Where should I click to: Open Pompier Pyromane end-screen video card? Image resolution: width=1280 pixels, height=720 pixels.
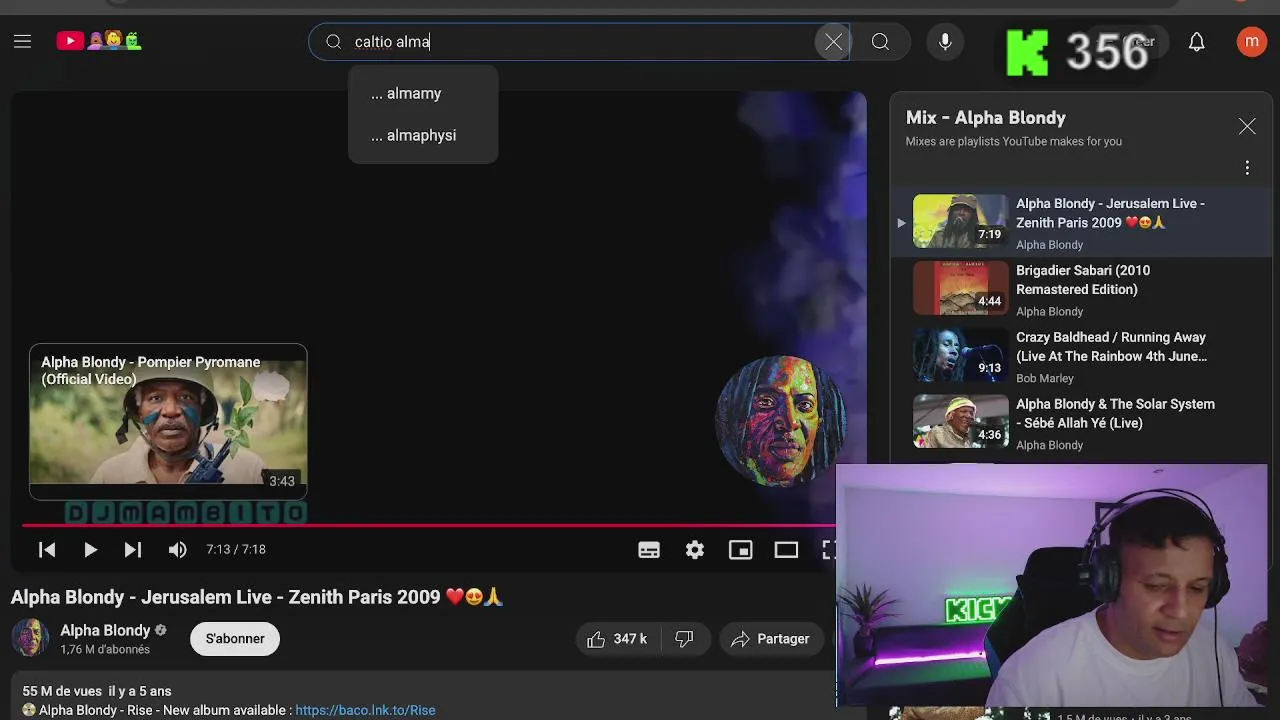[x=168, y=421]
